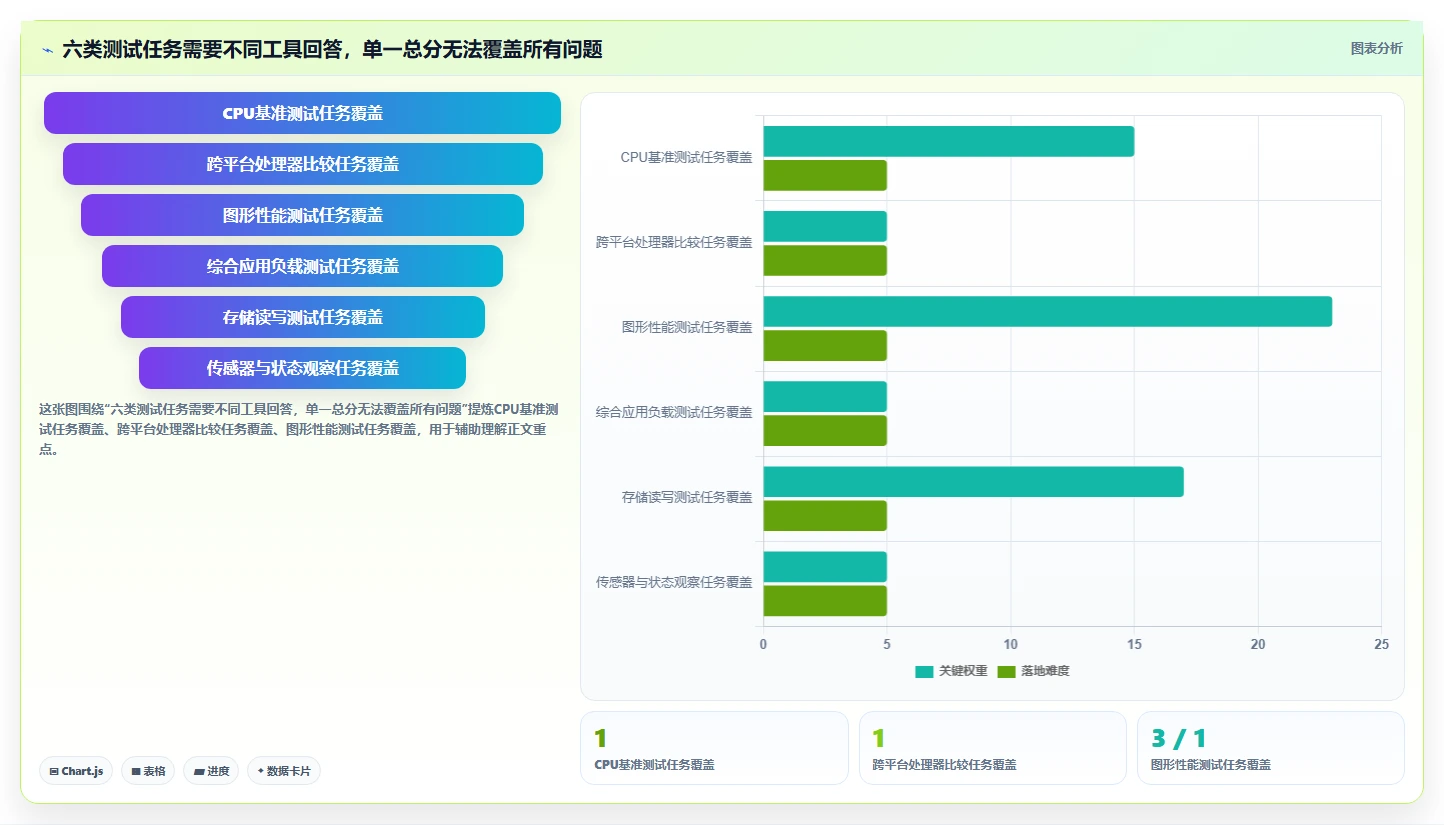This screenshot has width=1444, height=825.
Task: Click the description paragraph under the funnel
Action: pyautogui.click(x=298, y=429)
